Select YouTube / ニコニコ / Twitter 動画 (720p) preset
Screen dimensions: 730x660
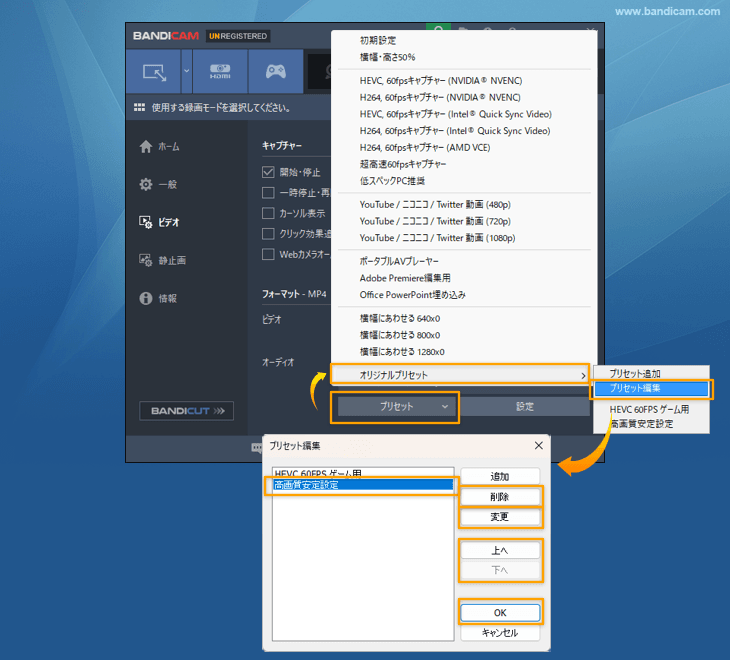tap(435, 221)
